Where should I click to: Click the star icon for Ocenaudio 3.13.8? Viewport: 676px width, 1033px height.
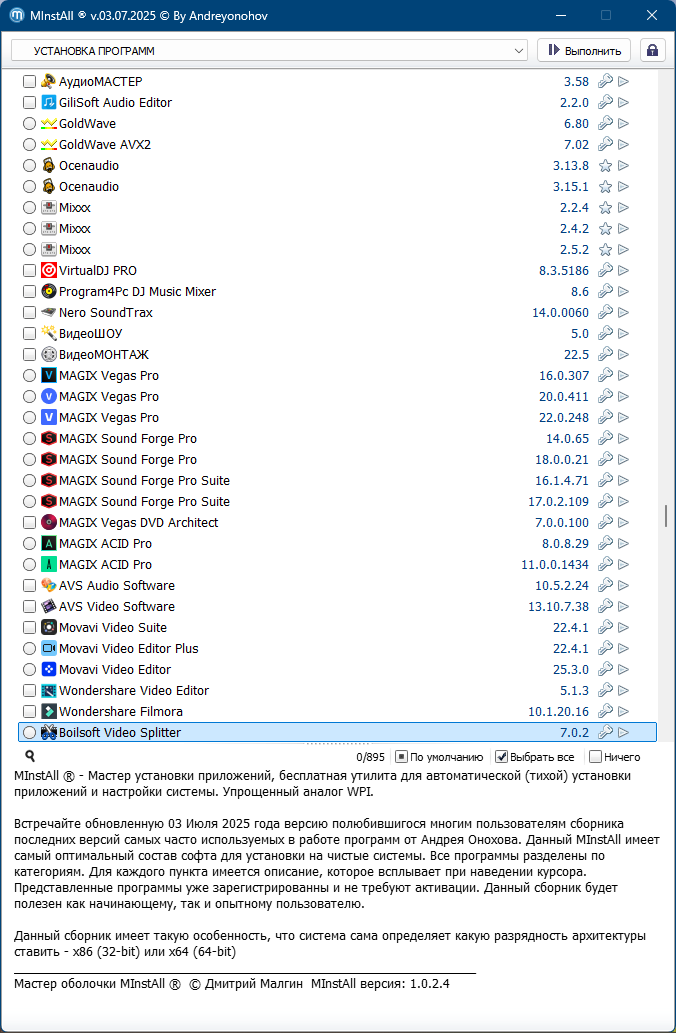(605, 166)
